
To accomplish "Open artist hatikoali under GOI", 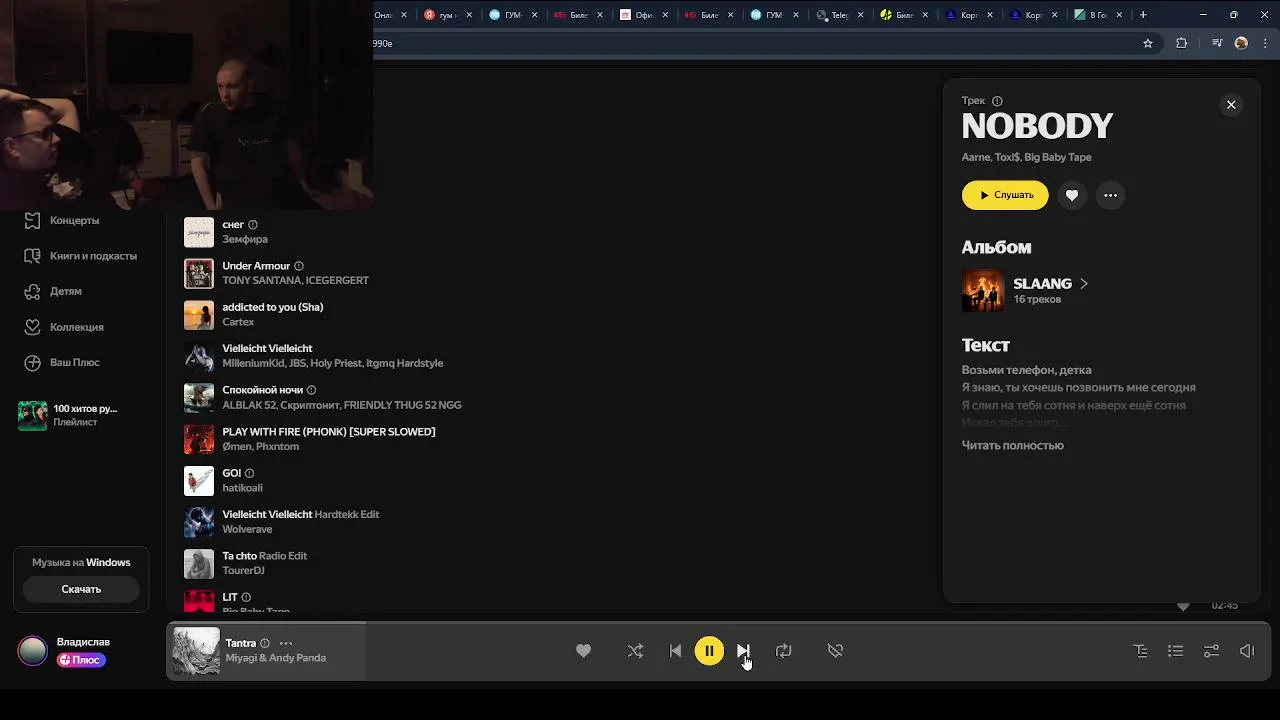I will pyautogui.click(x=242, y=488).
